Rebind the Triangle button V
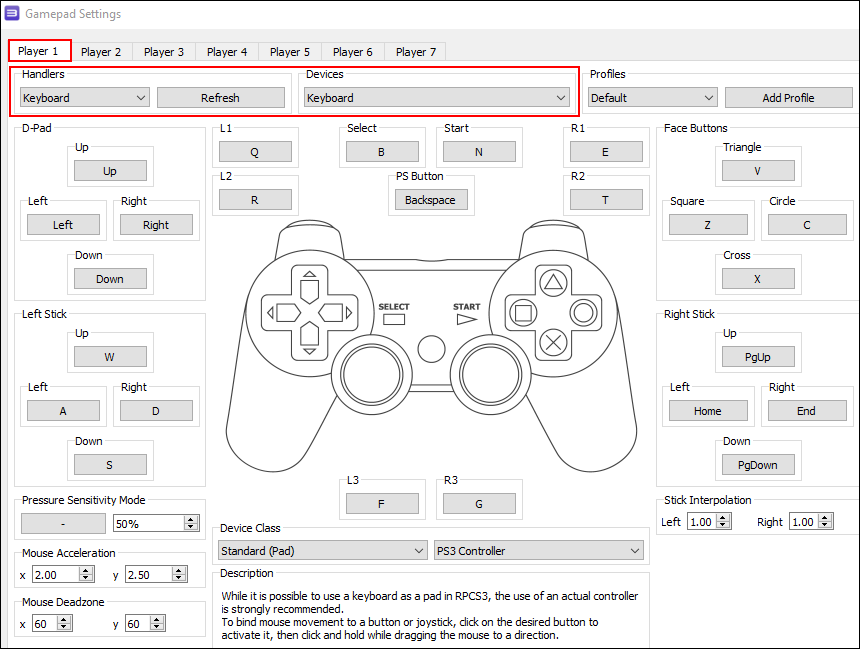Image resolution: width=860 pixels, height=649 pixels. point(758,171)
